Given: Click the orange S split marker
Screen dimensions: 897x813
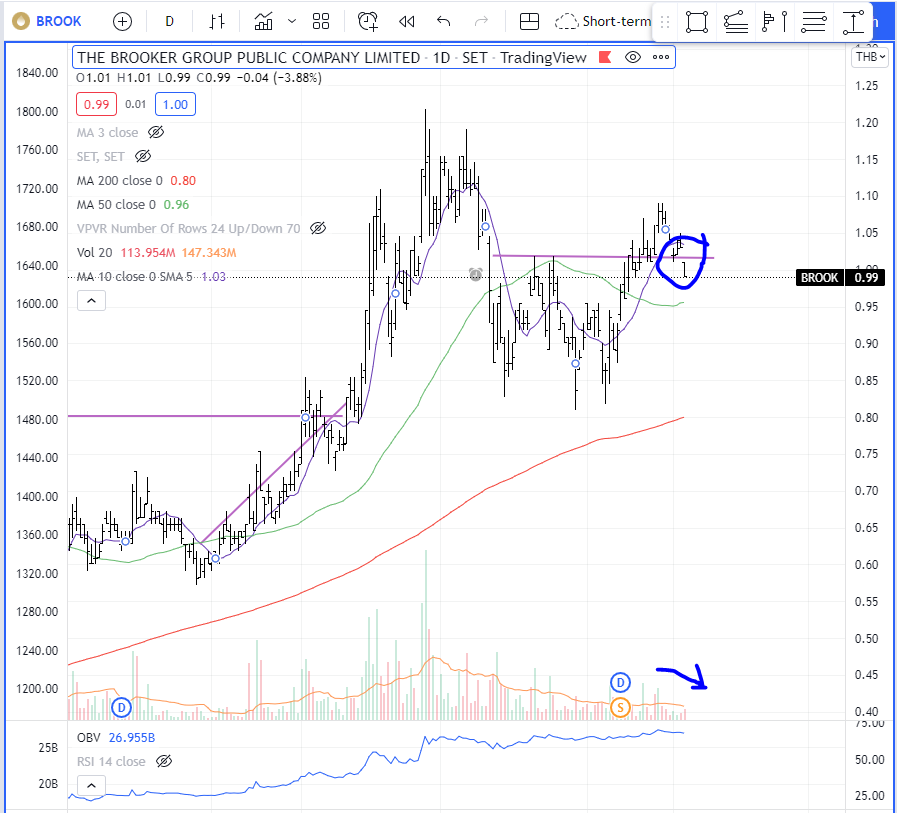Looking at the screenshot, I should click(621, 708).
